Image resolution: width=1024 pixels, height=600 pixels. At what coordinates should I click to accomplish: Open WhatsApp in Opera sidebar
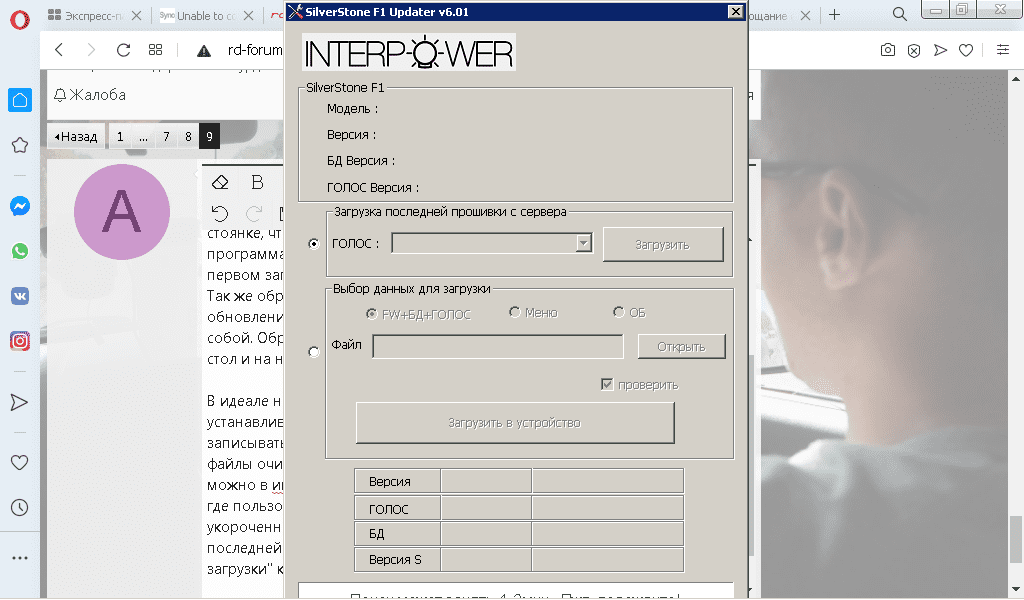20,251
